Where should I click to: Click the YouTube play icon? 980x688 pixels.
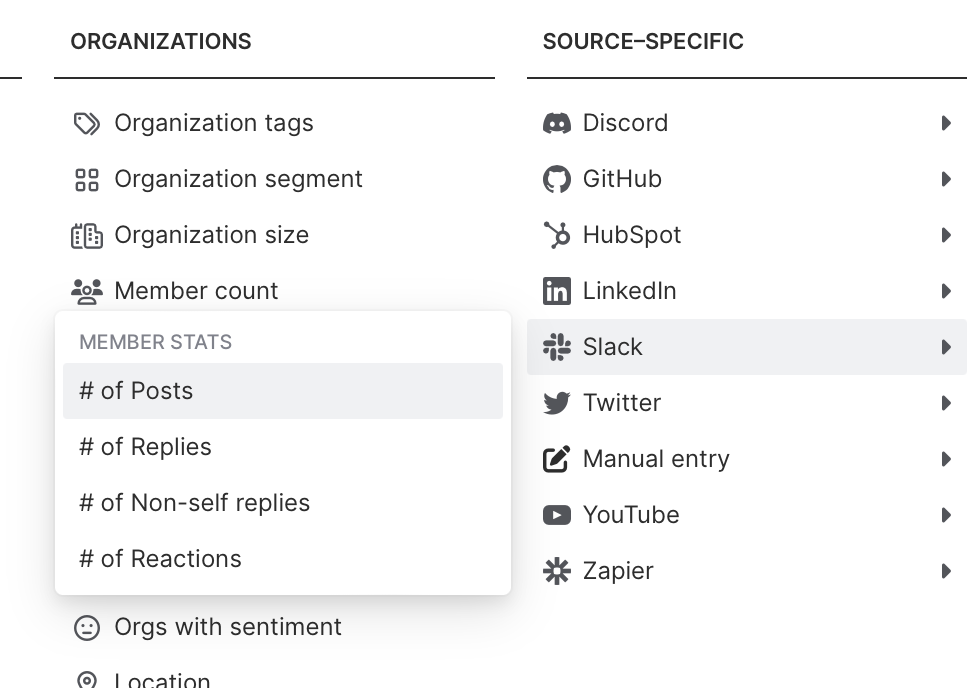(x=556, y=515)
